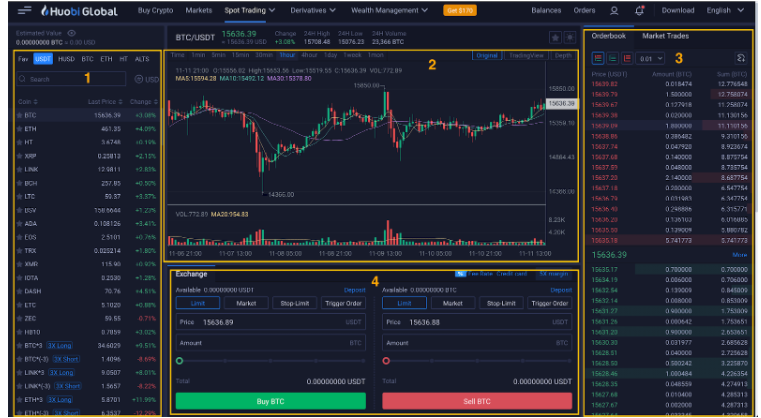Open the user account profile icon

614,11
